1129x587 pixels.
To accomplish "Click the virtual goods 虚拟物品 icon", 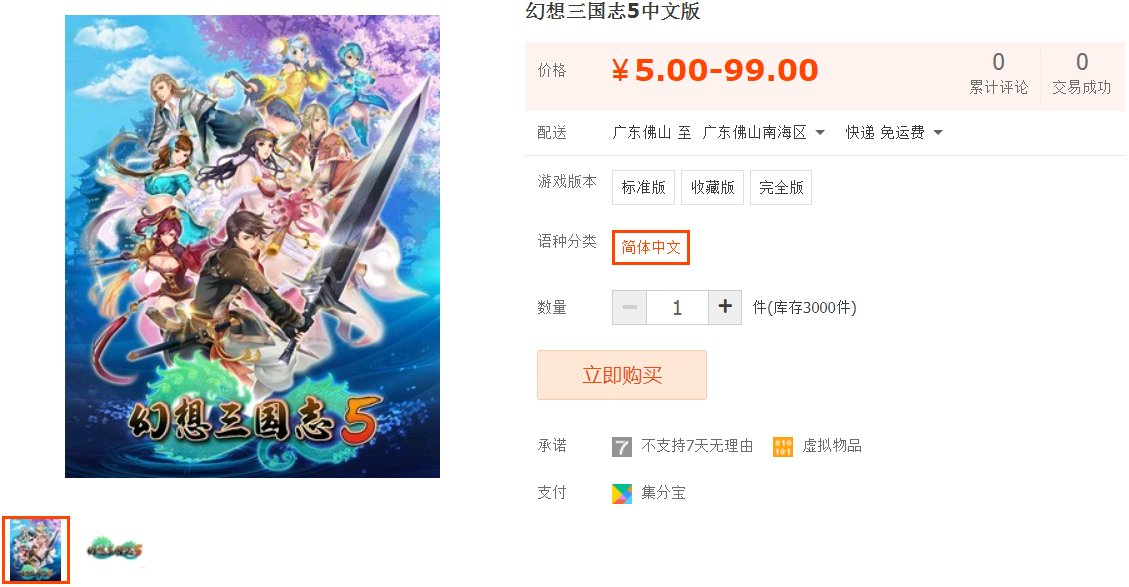I will (783, 447).
